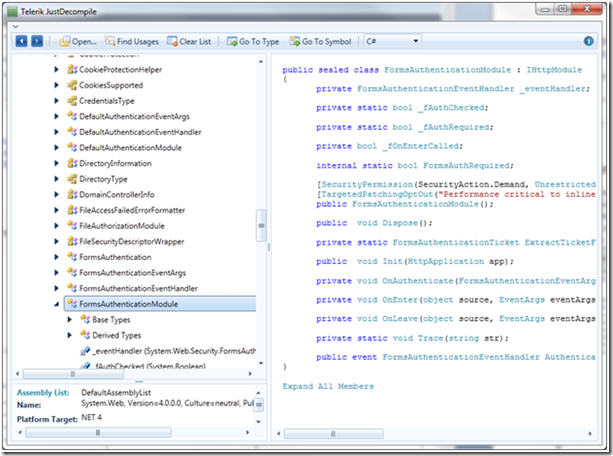Expand the FileAuthorizationModule node
This screenshot has width=613, height=456.
pos(57,226)
